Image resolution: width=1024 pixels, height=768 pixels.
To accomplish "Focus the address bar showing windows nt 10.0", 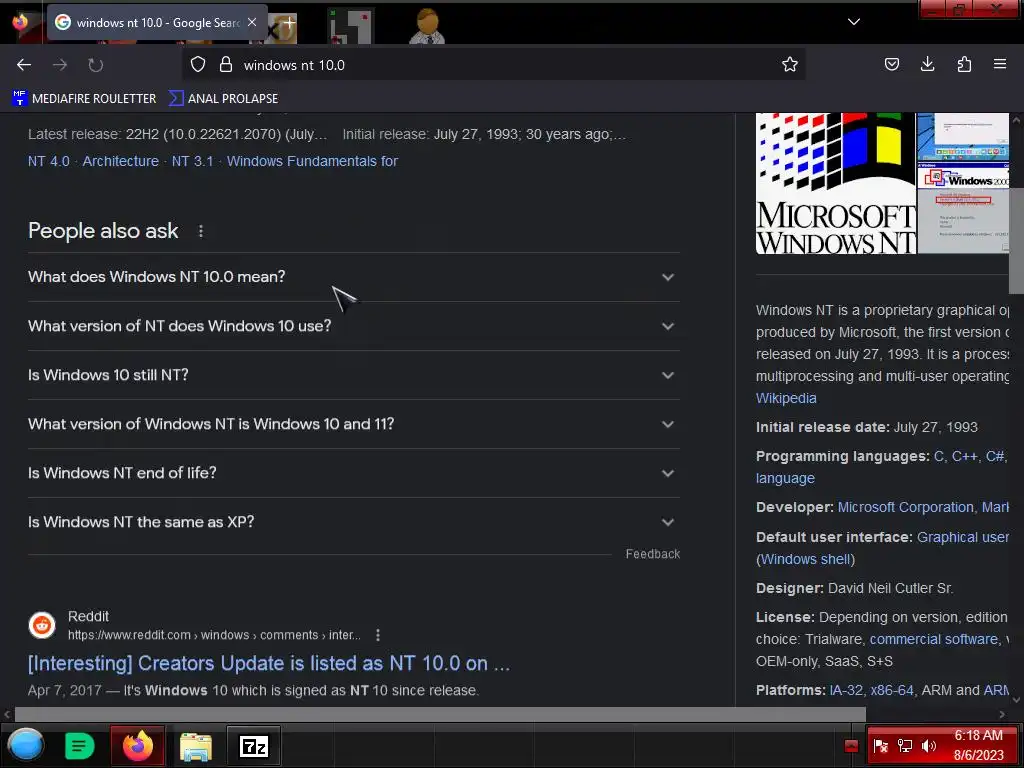I will (496, 65).
